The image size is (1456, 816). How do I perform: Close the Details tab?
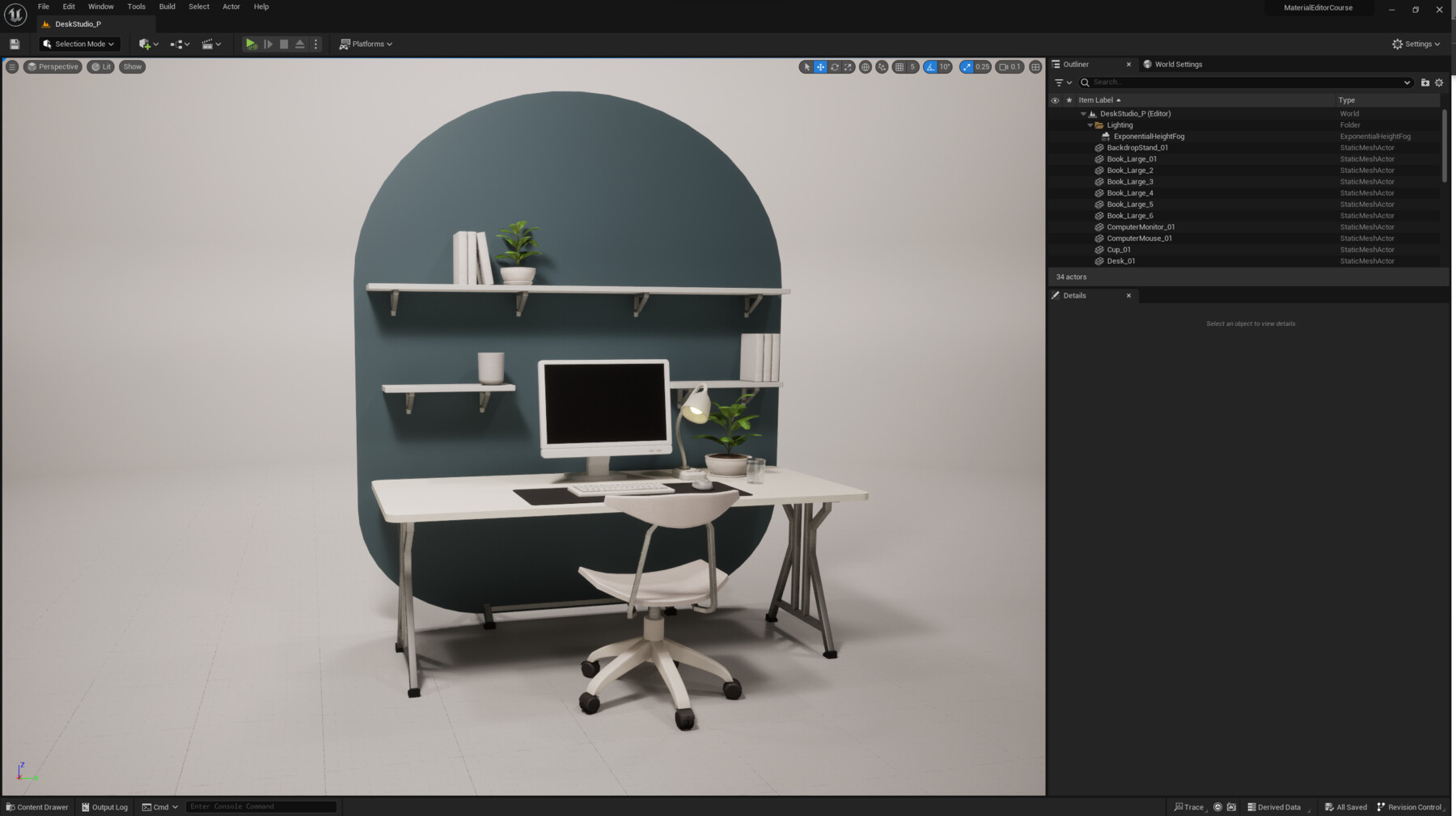(x=1128, y=296)
